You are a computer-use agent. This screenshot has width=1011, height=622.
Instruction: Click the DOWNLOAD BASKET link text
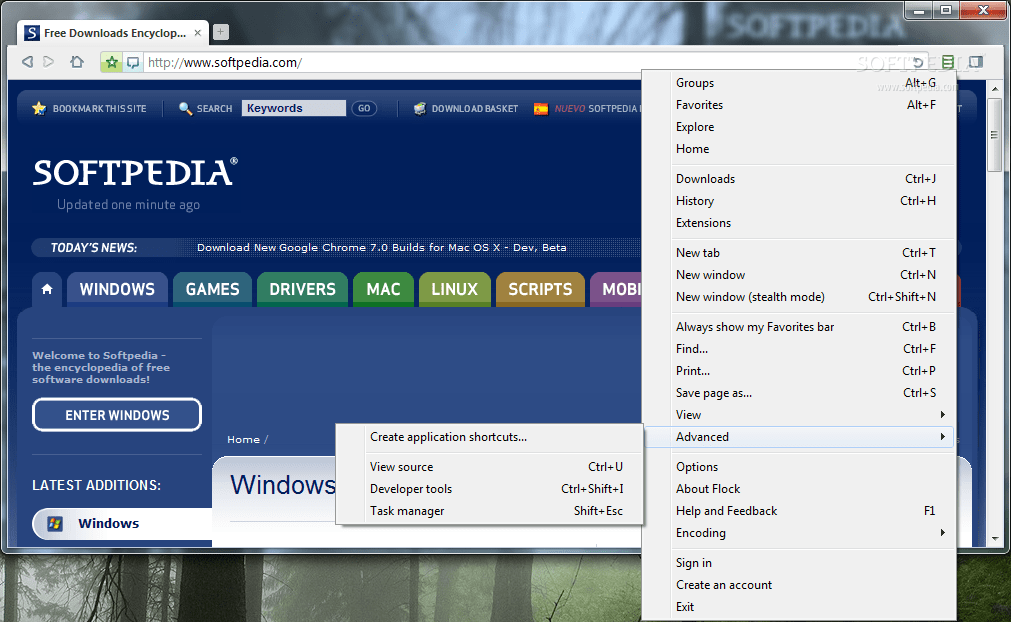pos(475,108)
